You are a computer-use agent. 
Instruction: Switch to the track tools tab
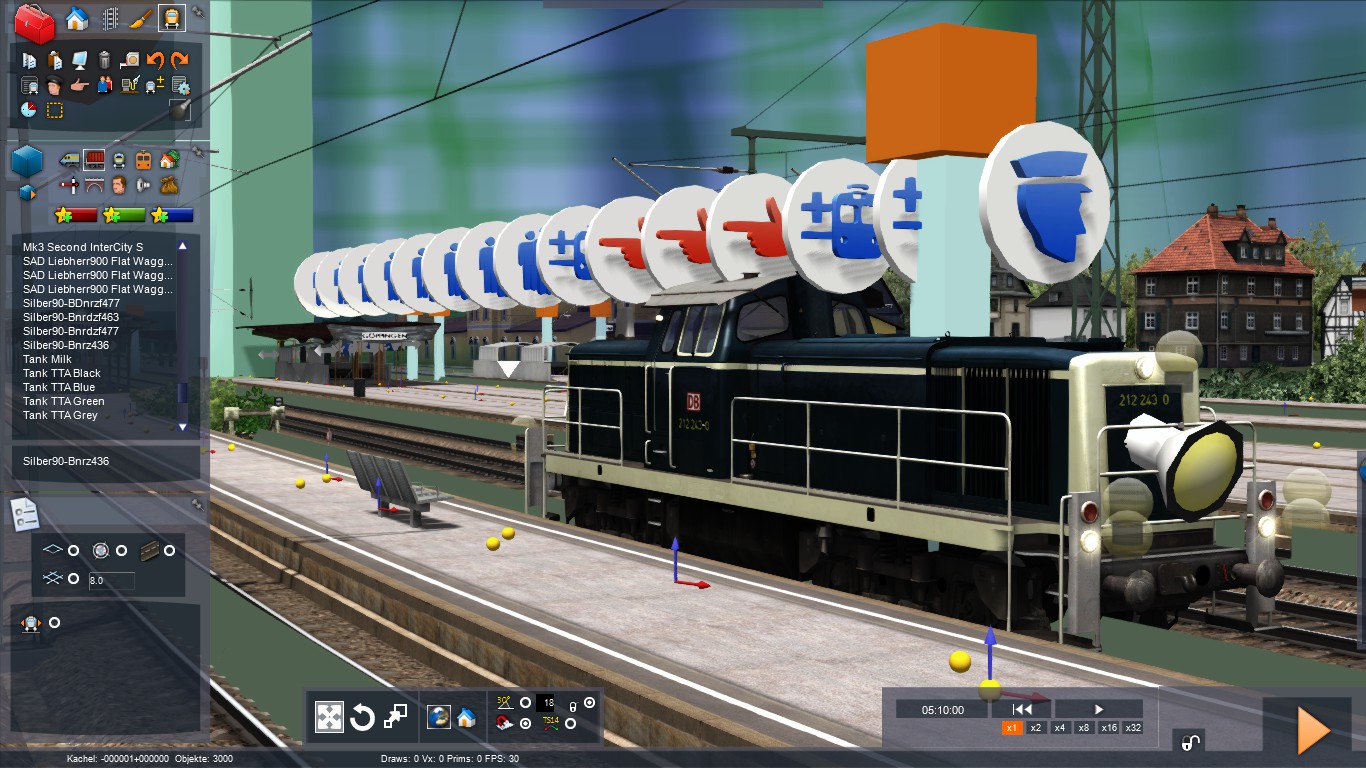tap(110, 18)
